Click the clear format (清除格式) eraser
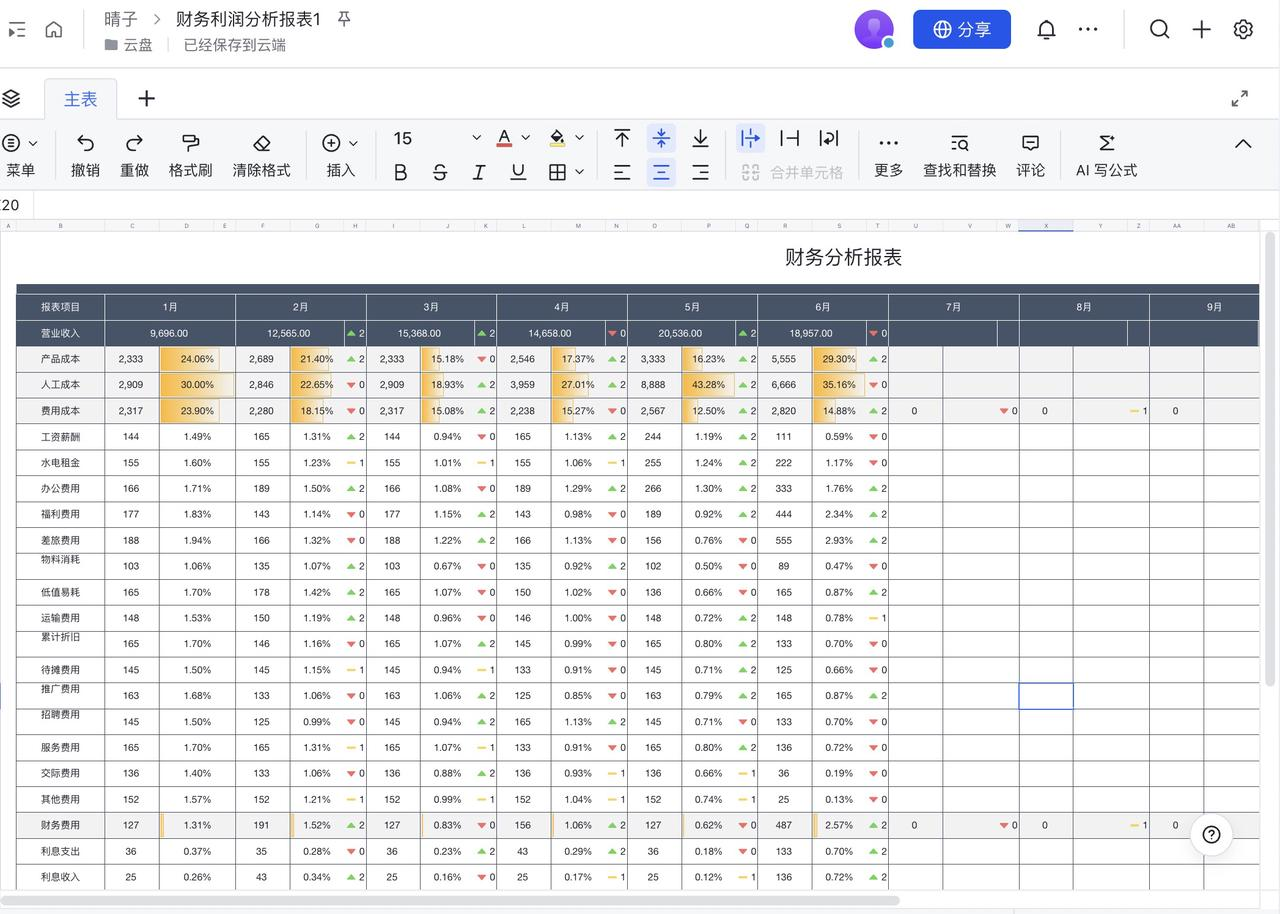The width and height of the screenshot is (1280, 914). 261,144
